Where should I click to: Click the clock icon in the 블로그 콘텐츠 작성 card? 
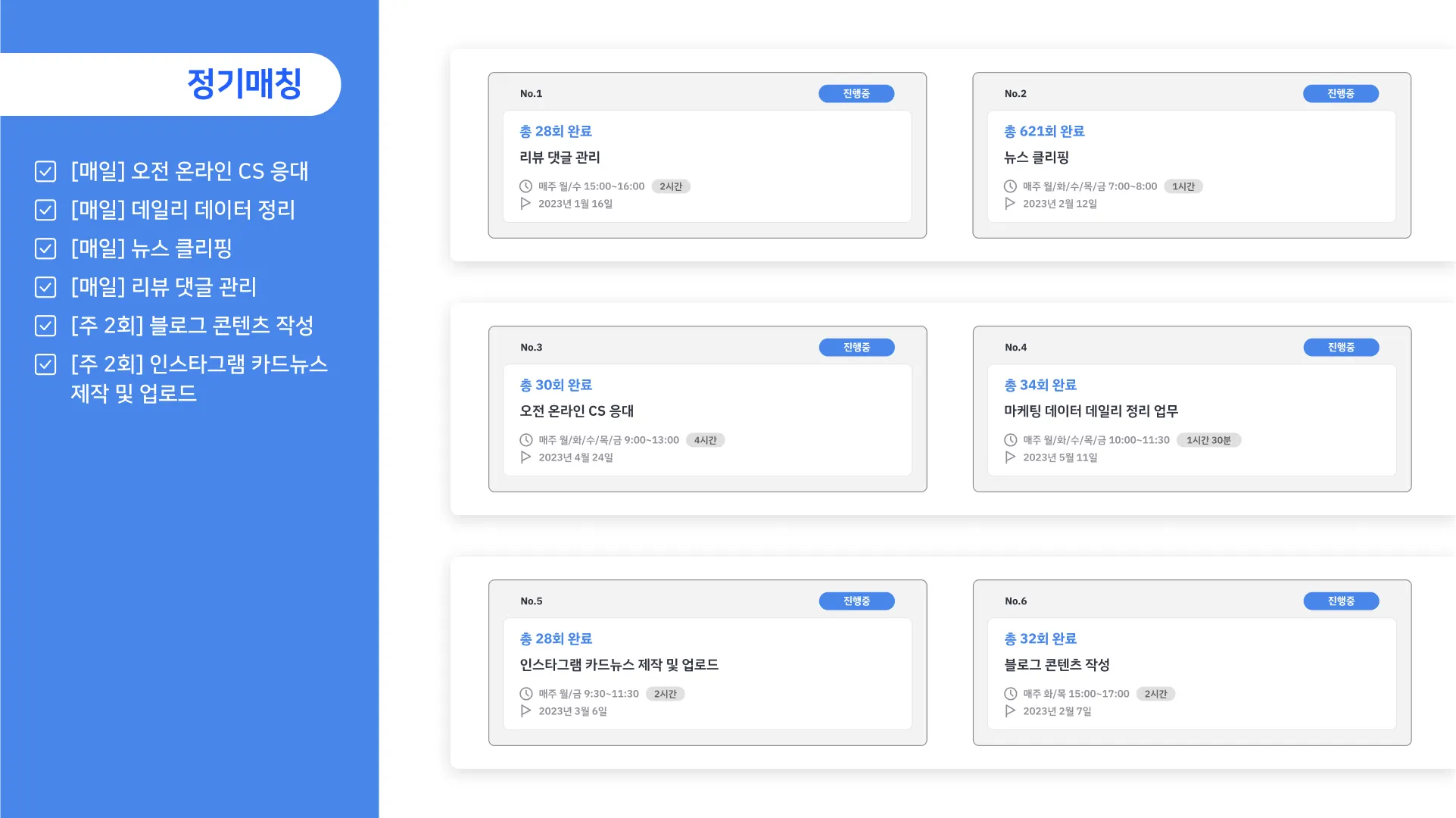(1010, 694)
